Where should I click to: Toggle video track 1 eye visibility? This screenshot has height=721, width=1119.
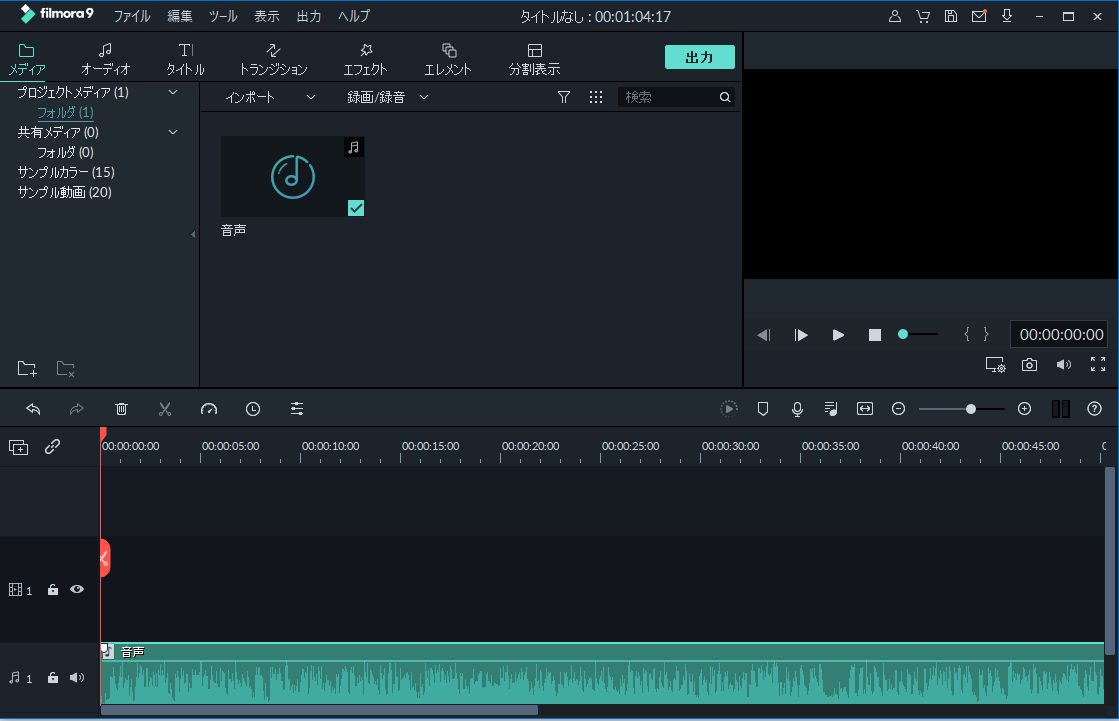point(77,590)
